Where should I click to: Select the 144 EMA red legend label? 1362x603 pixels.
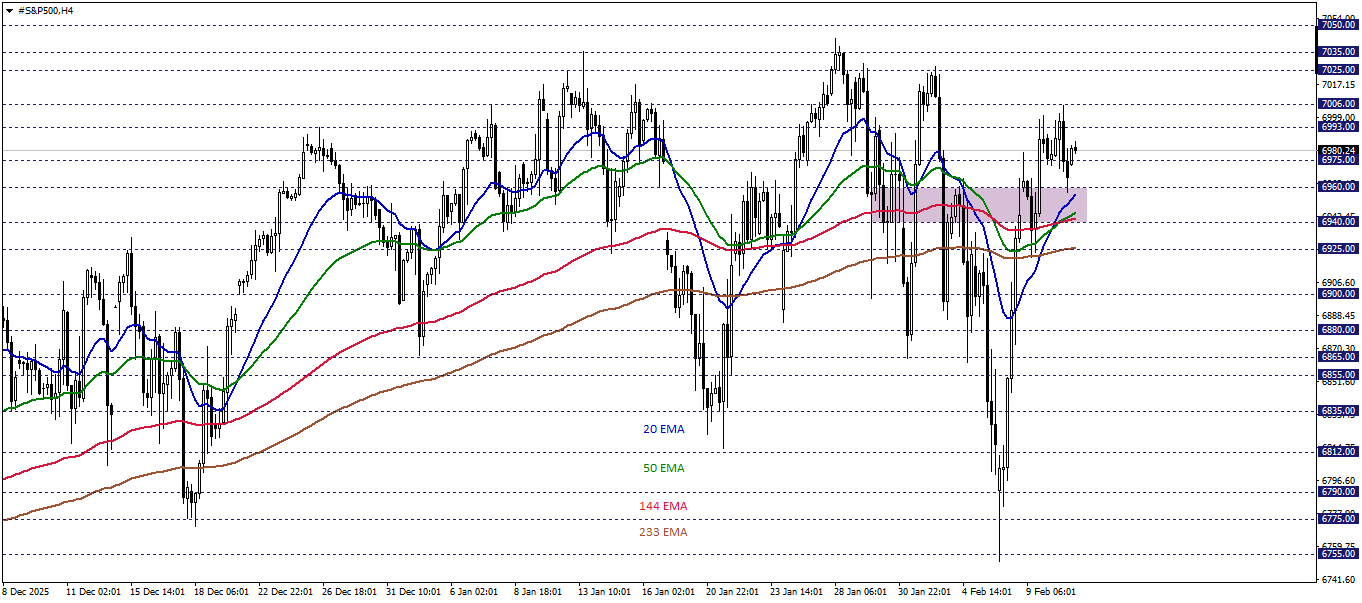click(664, 506)
